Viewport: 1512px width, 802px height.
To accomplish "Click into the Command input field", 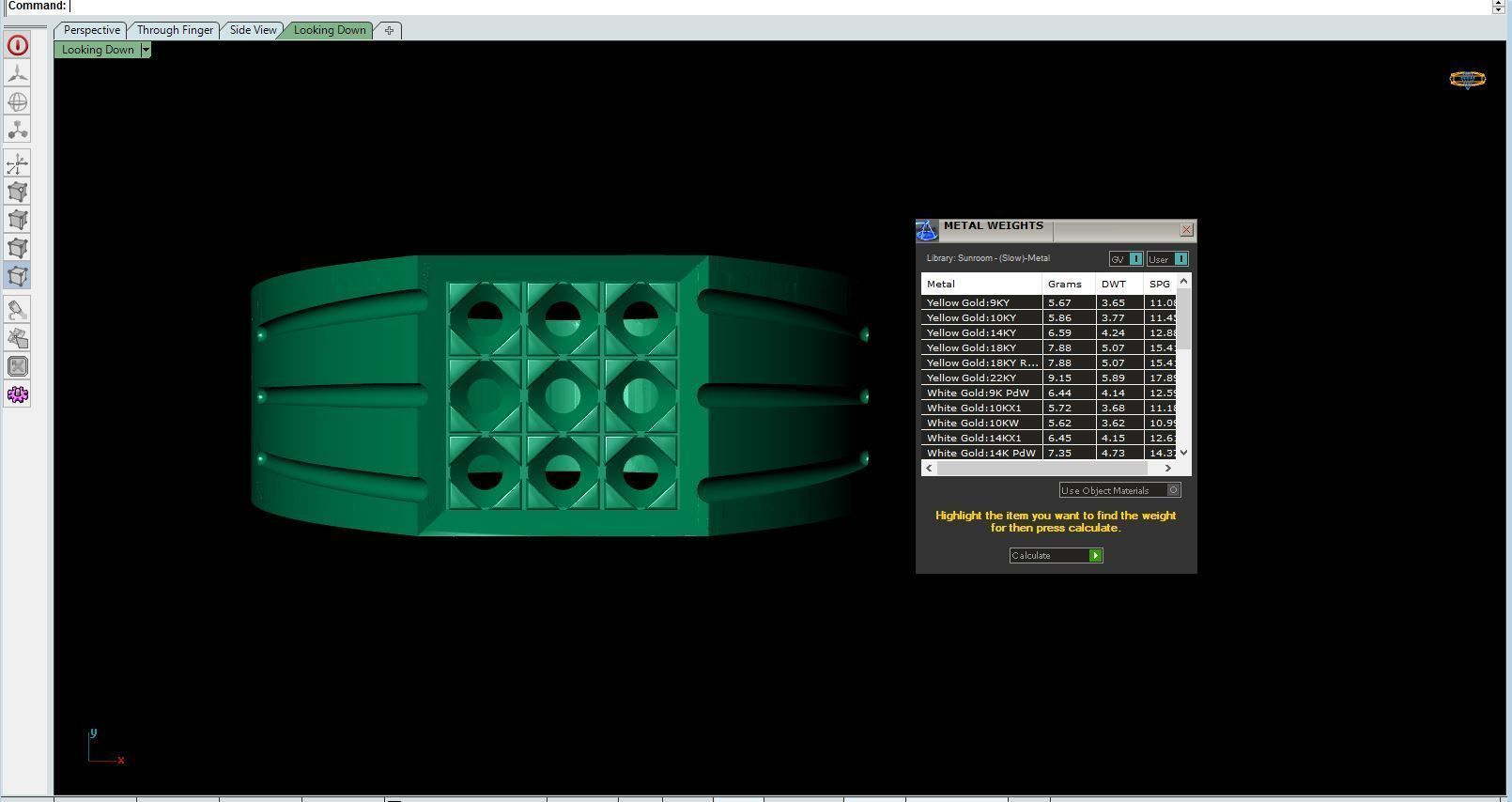I will pyautogui.click(x=779, y=6).
